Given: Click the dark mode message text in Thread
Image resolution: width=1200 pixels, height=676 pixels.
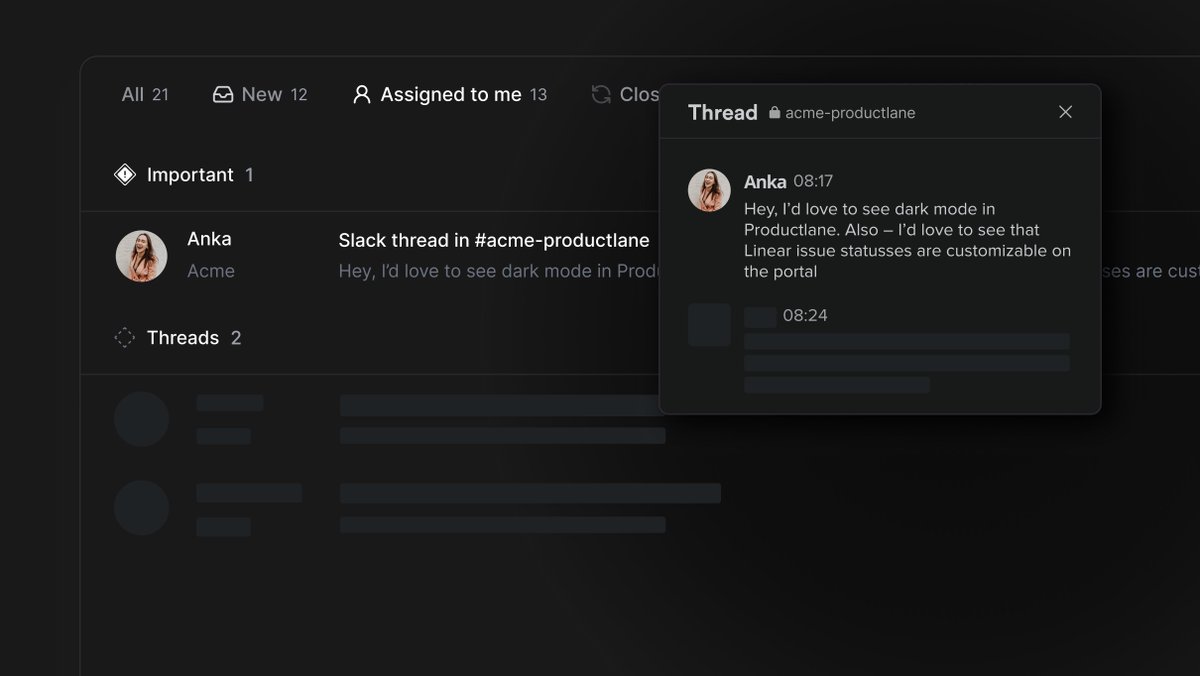Looking at the screenshot, I should coord(907,240).
